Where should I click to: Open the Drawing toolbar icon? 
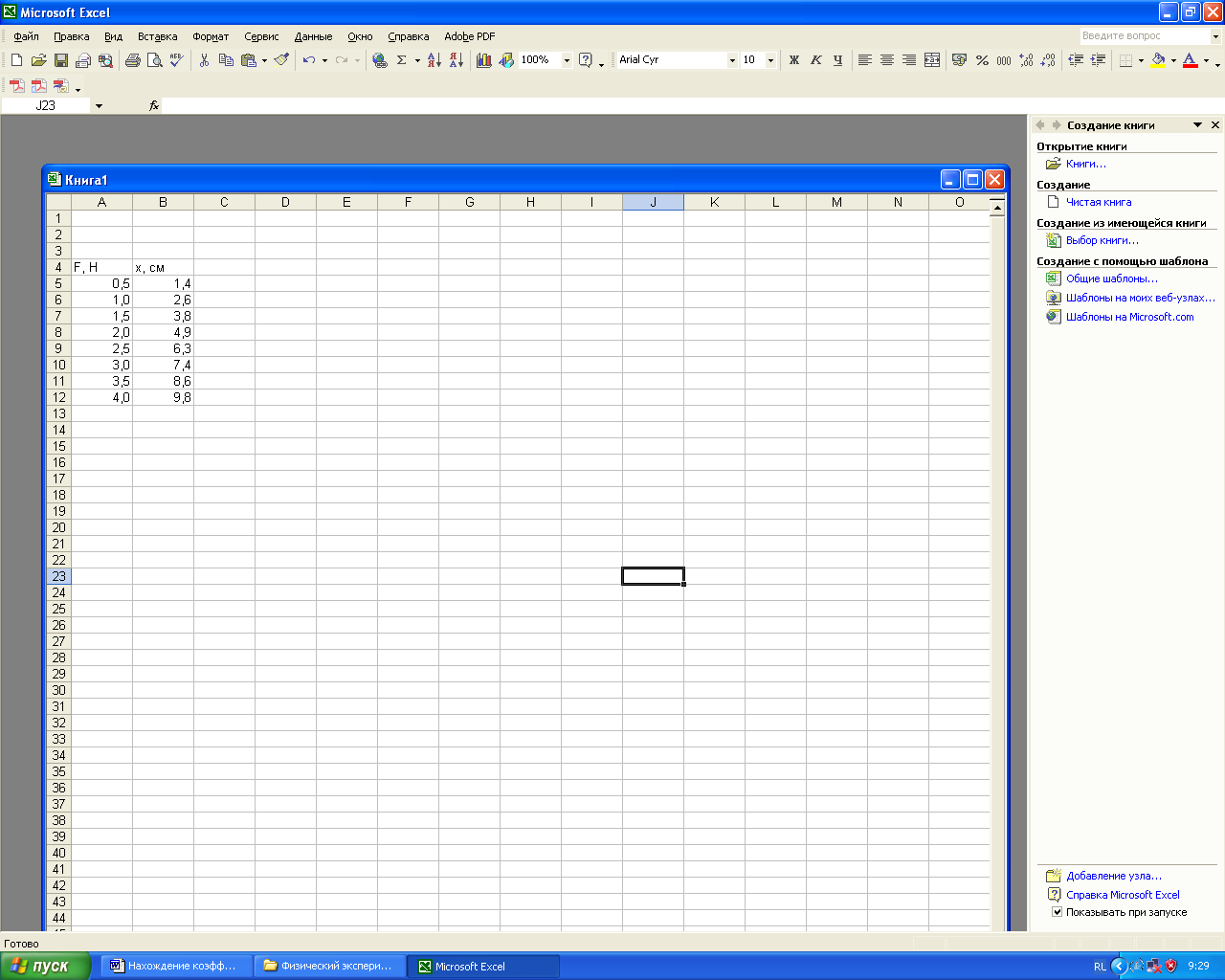click(505, 60)
